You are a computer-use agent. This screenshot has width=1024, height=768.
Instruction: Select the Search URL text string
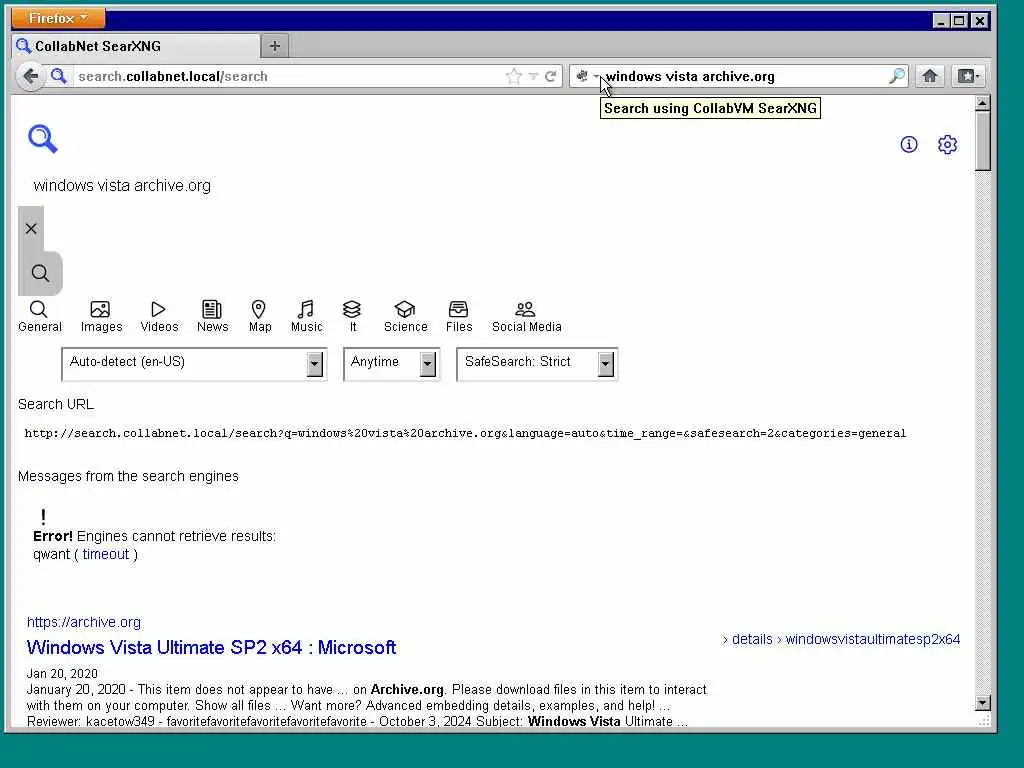click(465, 433)
